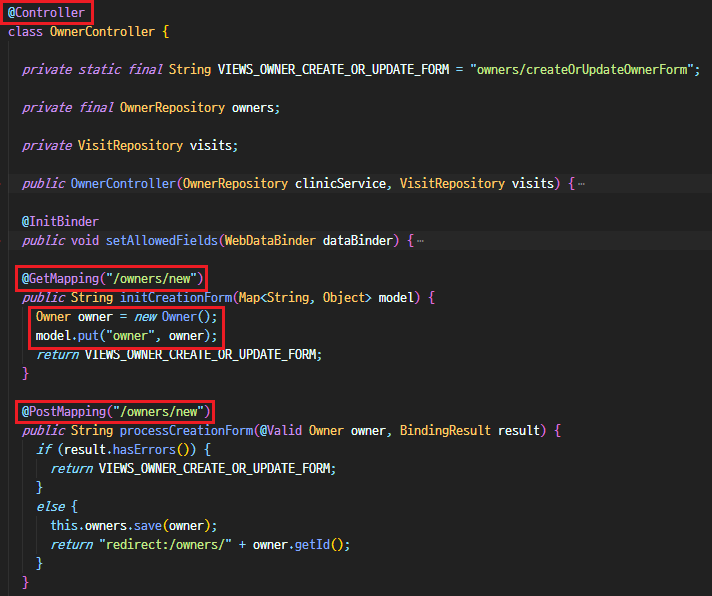Click the void keyword
The height and width of the screenshot is (596, 712).
click(85, 241)
